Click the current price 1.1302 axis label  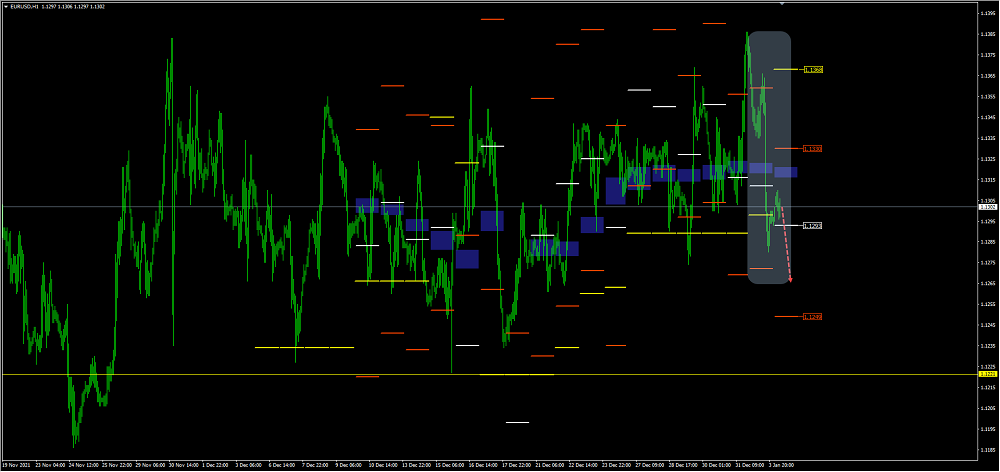[986, 207]
